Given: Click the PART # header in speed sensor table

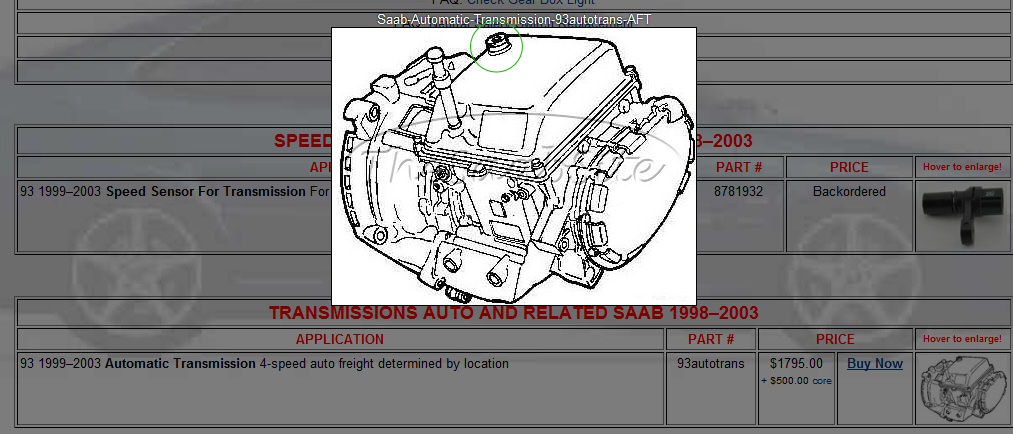Looking at the screenshot, I should [739, 167].
